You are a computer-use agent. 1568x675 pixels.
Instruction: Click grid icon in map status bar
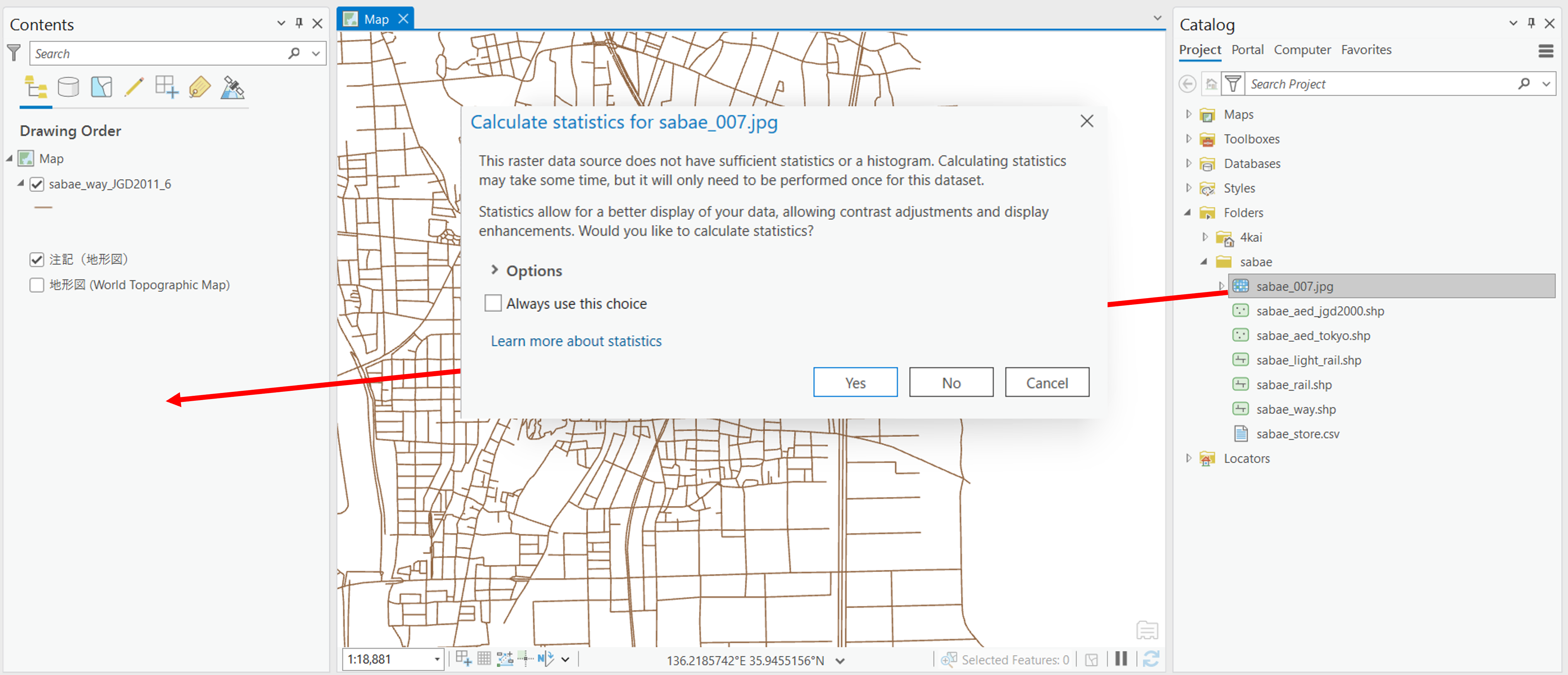(x=484, y=659)
